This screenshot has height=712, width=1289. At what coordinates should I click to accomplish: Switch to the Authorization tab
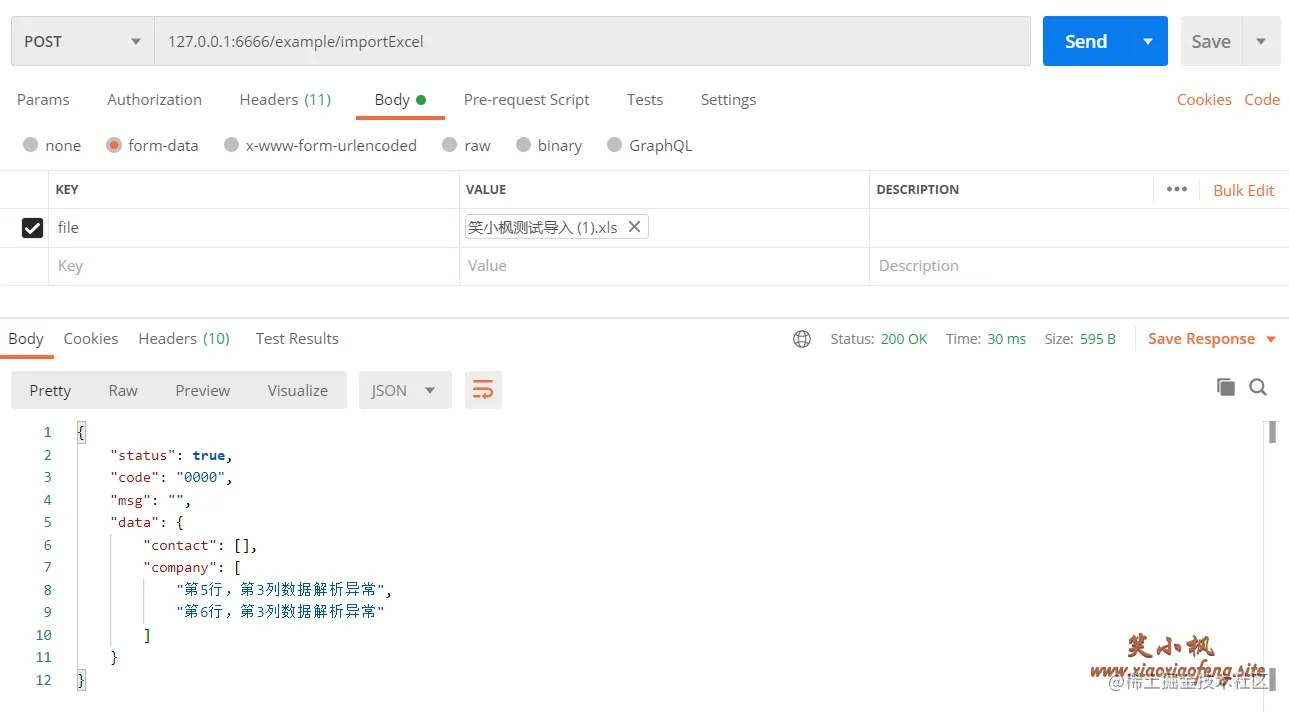[x=155, y=100]
